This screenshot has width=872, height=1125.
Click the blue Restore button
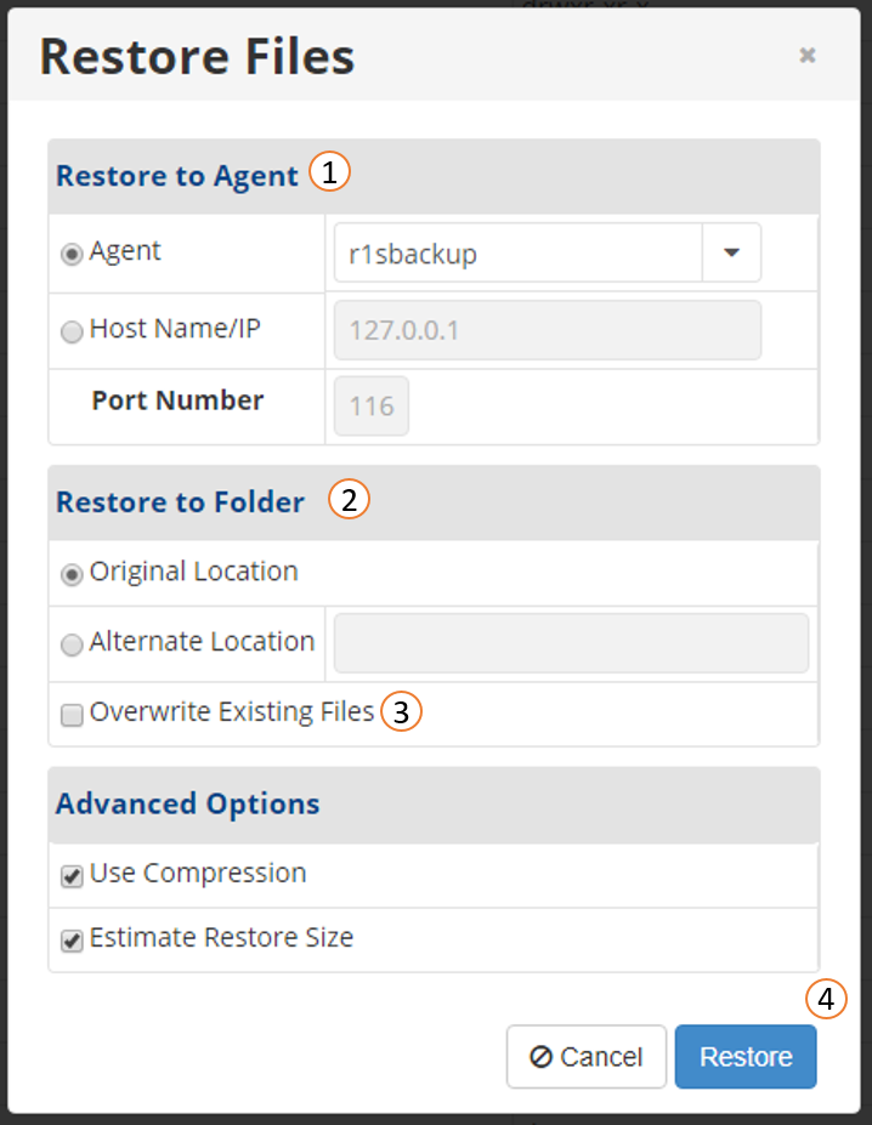(746, 1056)
